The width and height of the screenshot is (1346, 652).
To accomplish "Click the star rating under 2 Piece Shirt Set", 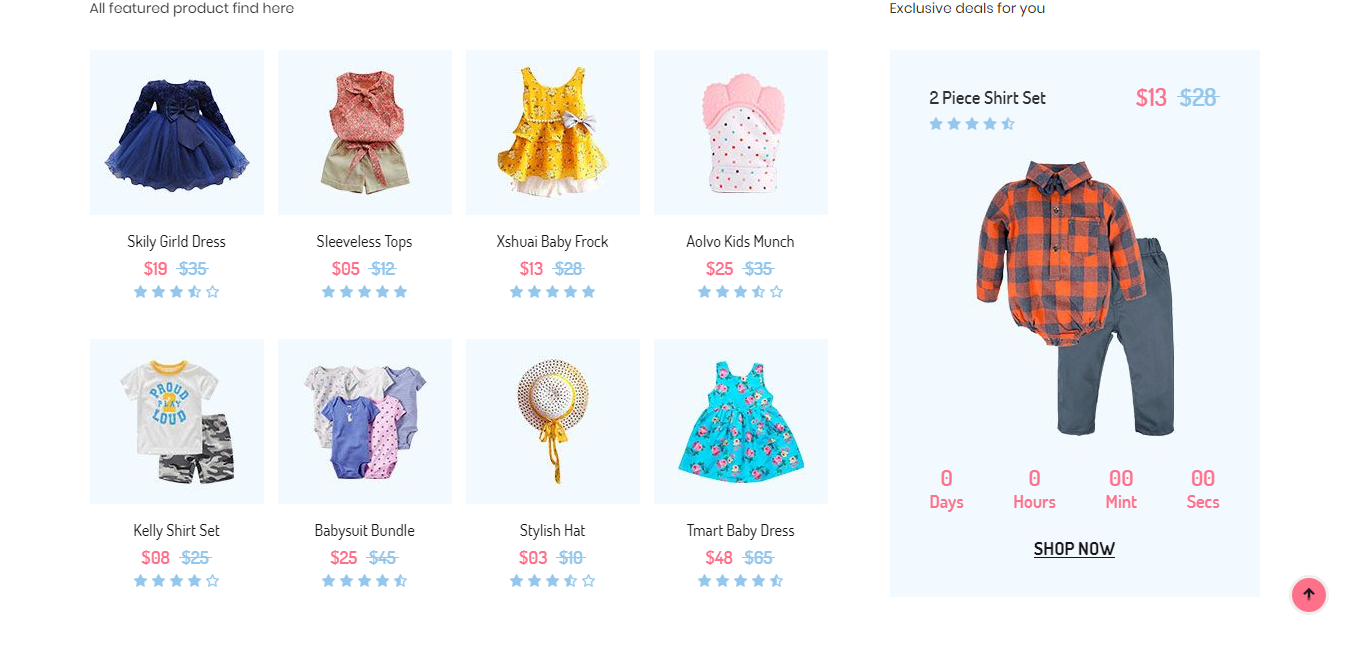I will [x=972, y=124].
